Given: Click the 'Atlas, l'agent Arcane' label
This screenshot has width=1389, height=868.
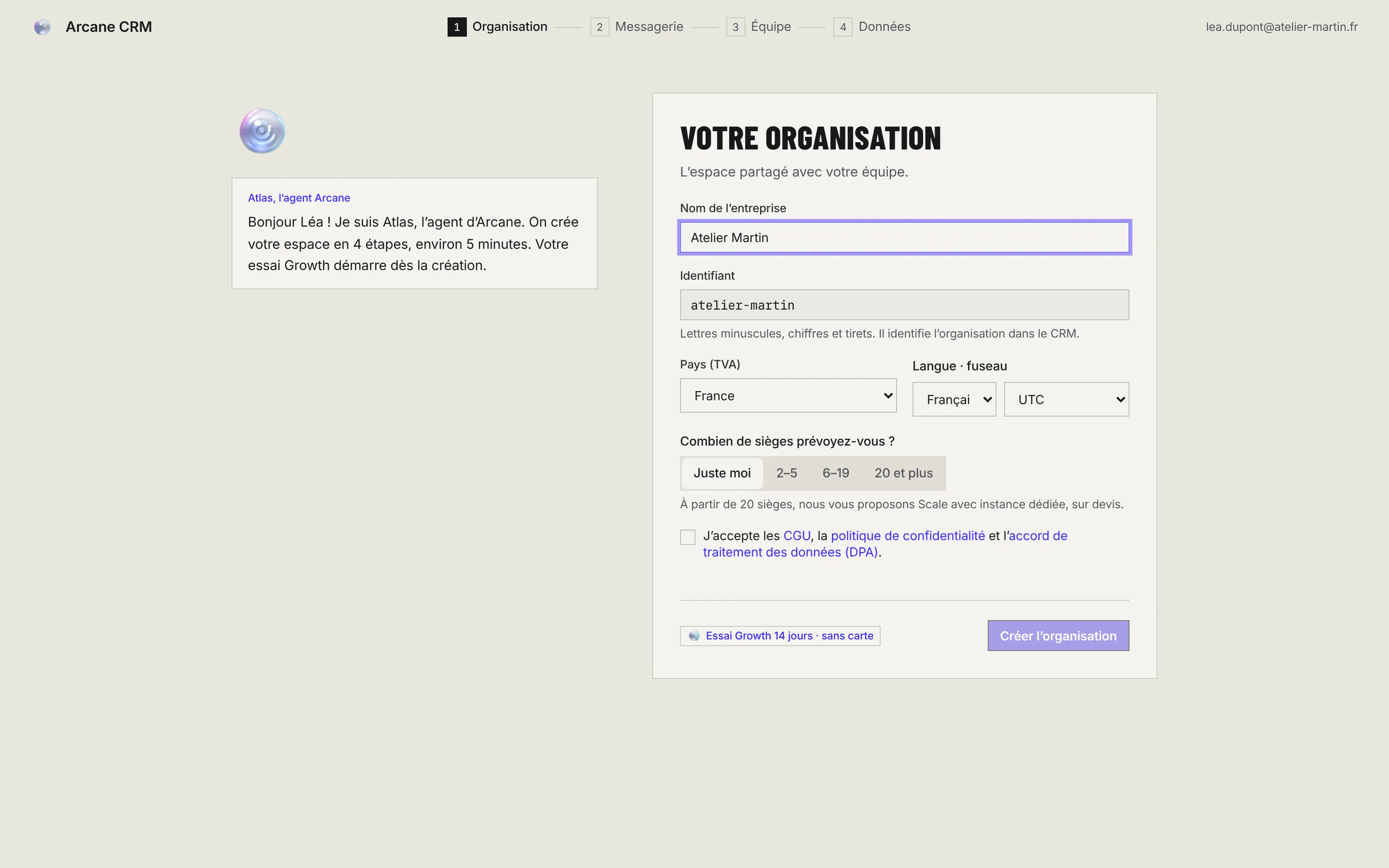Looking at the screenshot, I should pos(299,198).
